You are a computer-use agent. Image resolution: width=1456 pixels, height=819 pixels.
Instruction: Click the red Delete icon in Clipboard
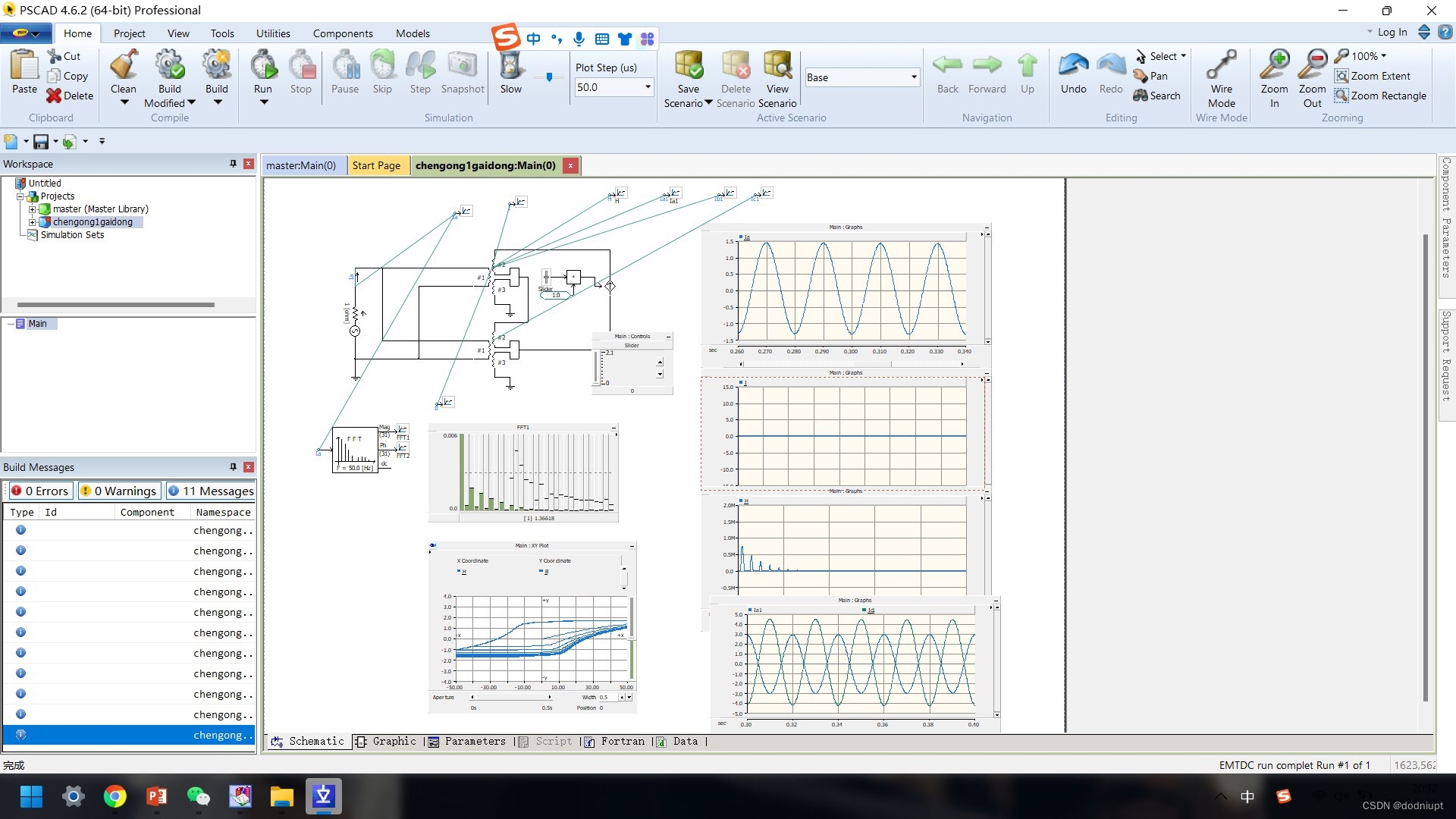pos(54,96)
